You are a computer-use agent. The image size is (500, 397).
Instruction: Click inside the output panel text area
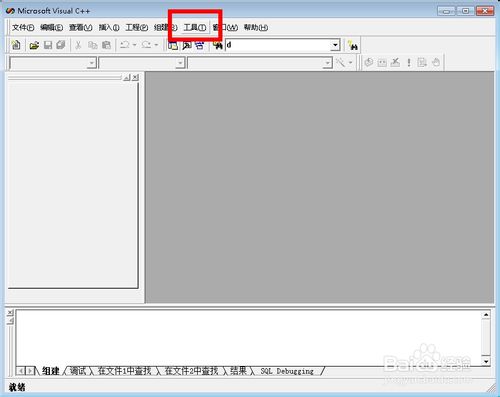pos(249,338)
